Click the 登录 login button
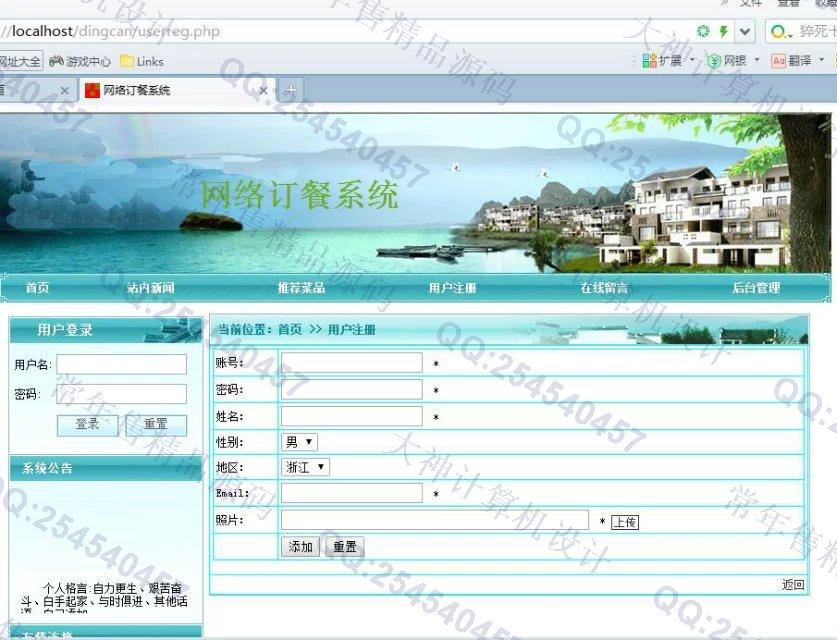 point(88,425)
